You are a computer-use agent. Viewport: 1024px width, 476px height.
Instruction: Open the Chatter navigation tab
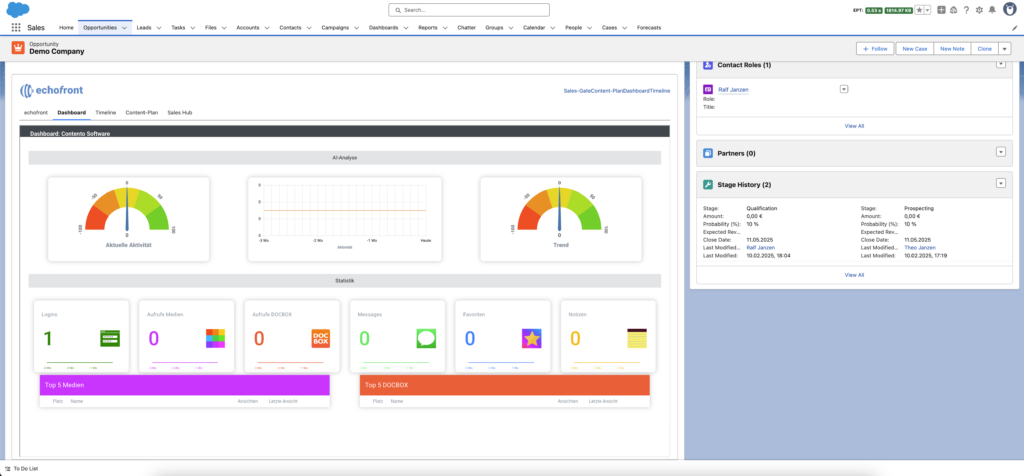click(466, 28)
